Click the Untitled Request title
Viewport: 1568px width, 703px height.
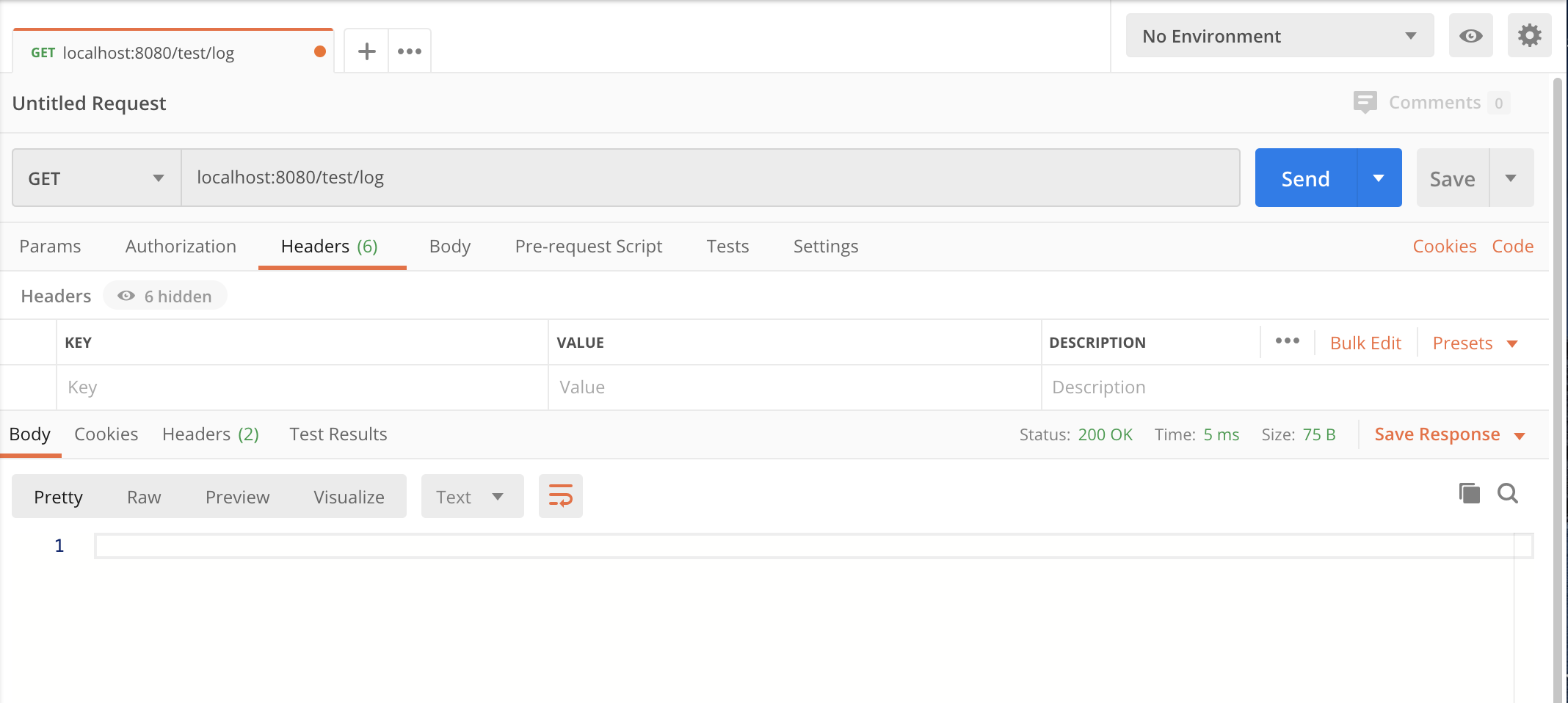point(89,103)
